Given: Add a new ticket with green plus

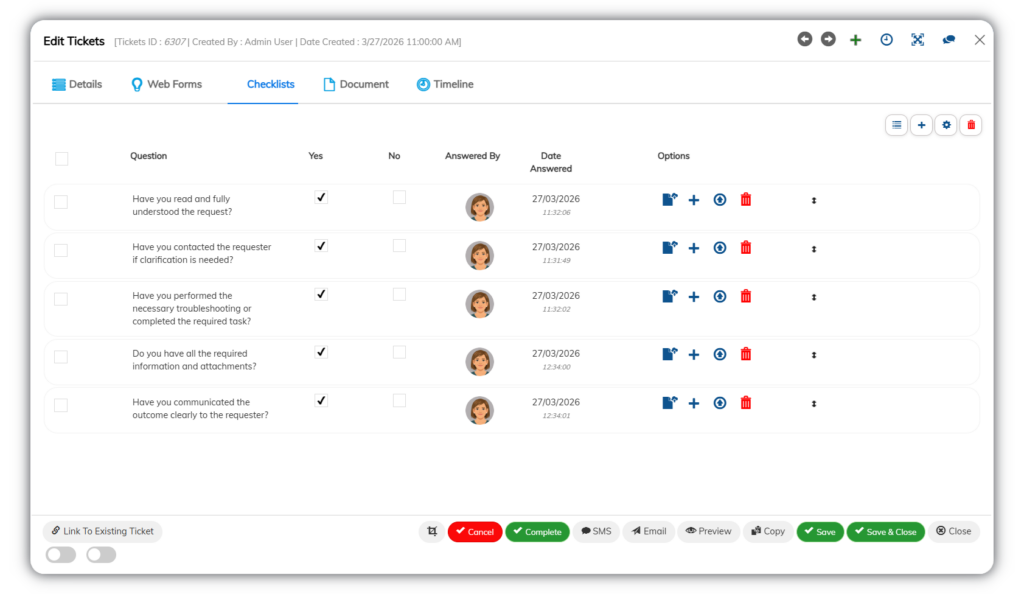Looking at the screenshot, I should click(856, 40).
